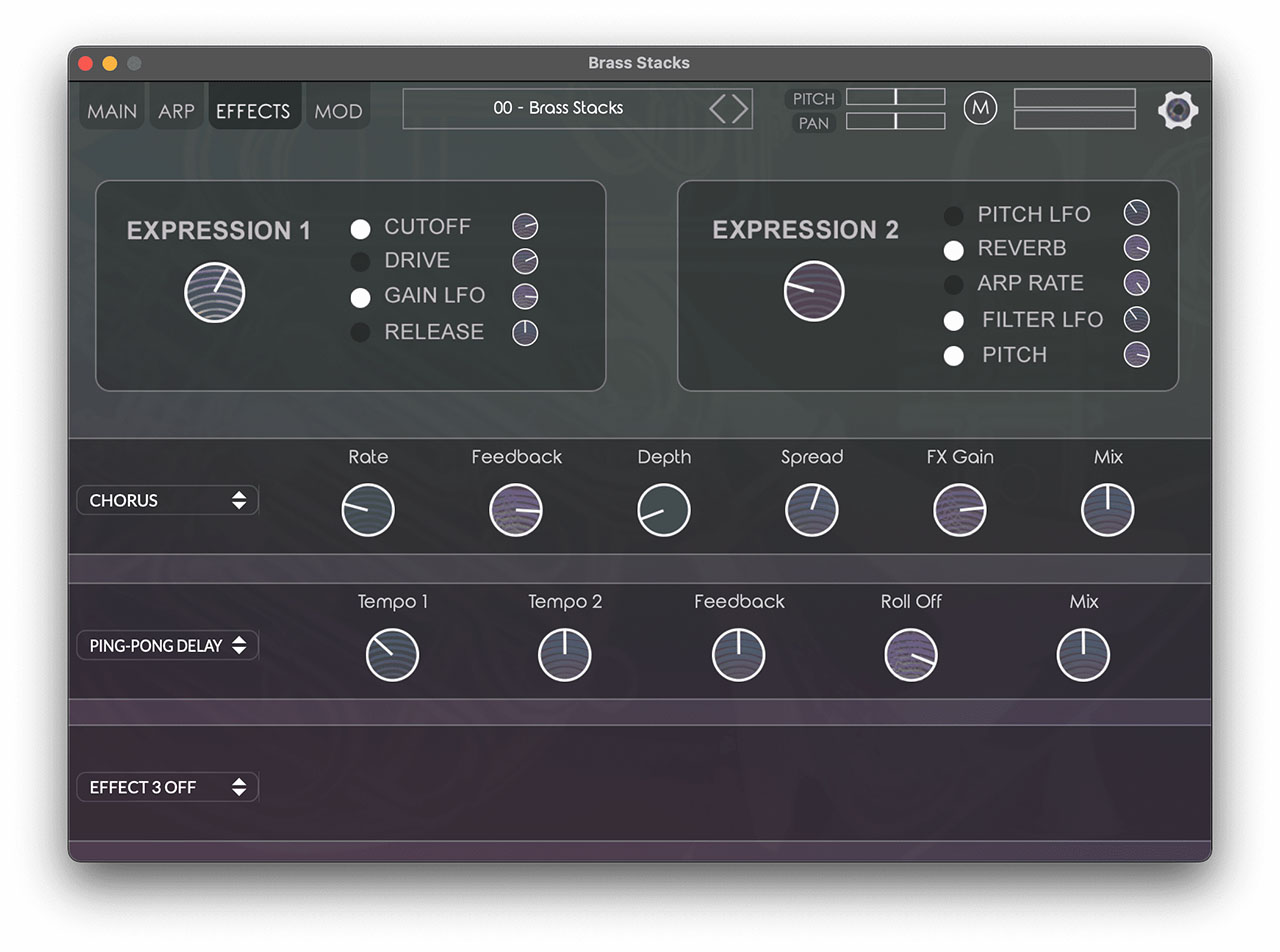Go to the previous preset arrow

pos(718,108)
